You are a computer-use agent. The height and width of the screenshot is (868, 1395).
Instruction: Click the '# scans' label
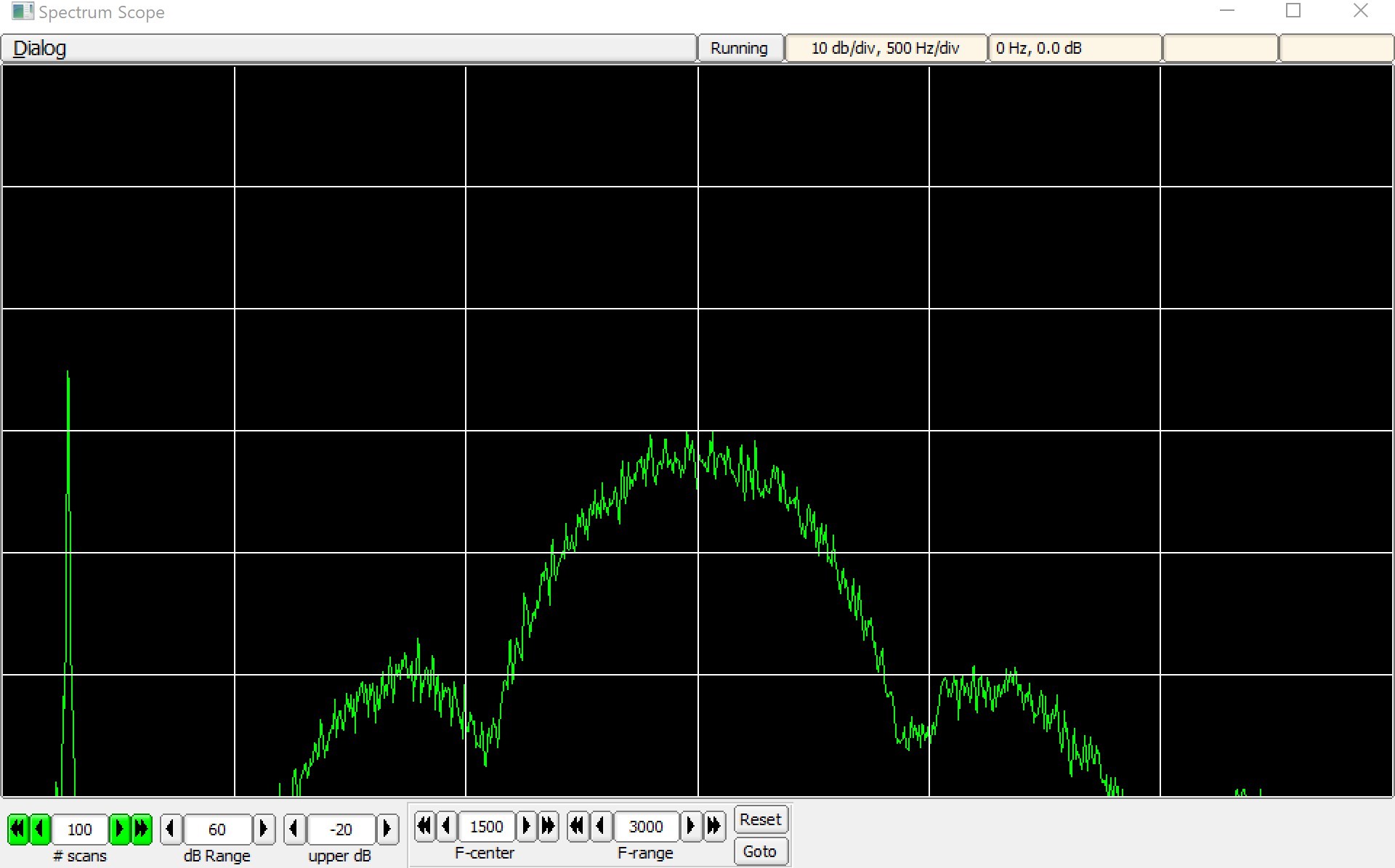click(x=80, y=856)
